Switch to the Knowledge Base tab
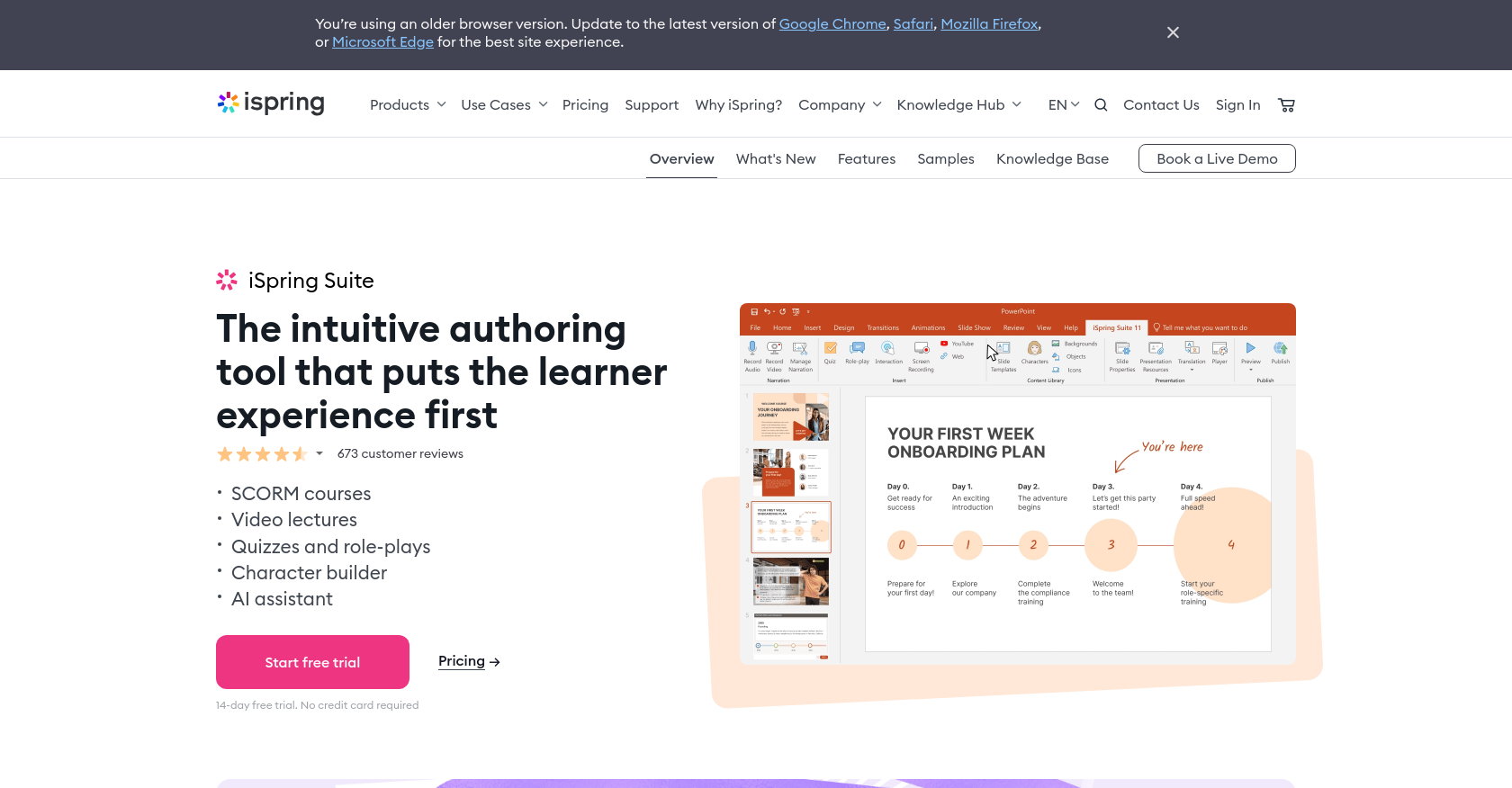1512x788 pixels. tap(1052, 159)
